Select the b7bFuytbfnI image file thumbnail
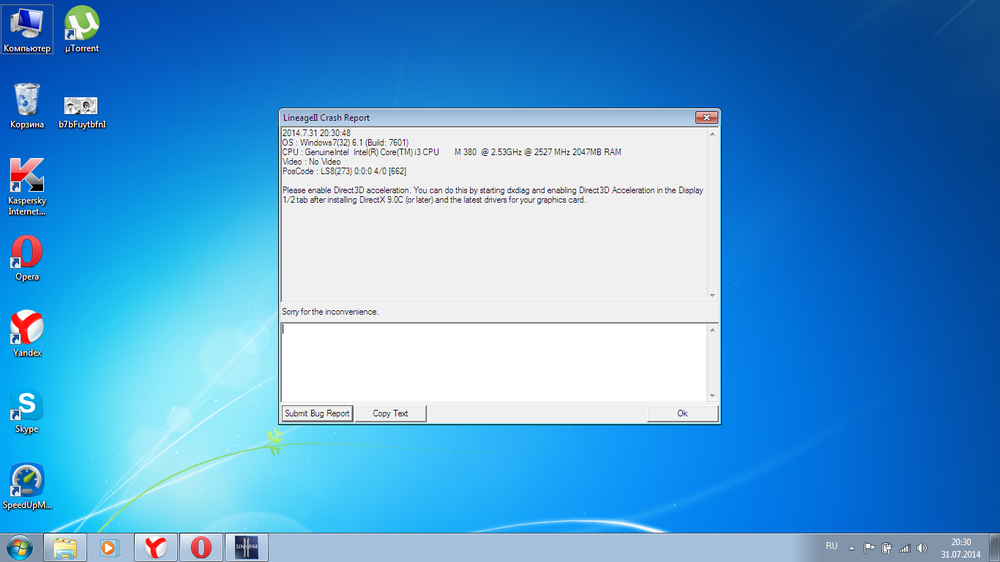The image size is (1000, 562). (x=81, y=106)
